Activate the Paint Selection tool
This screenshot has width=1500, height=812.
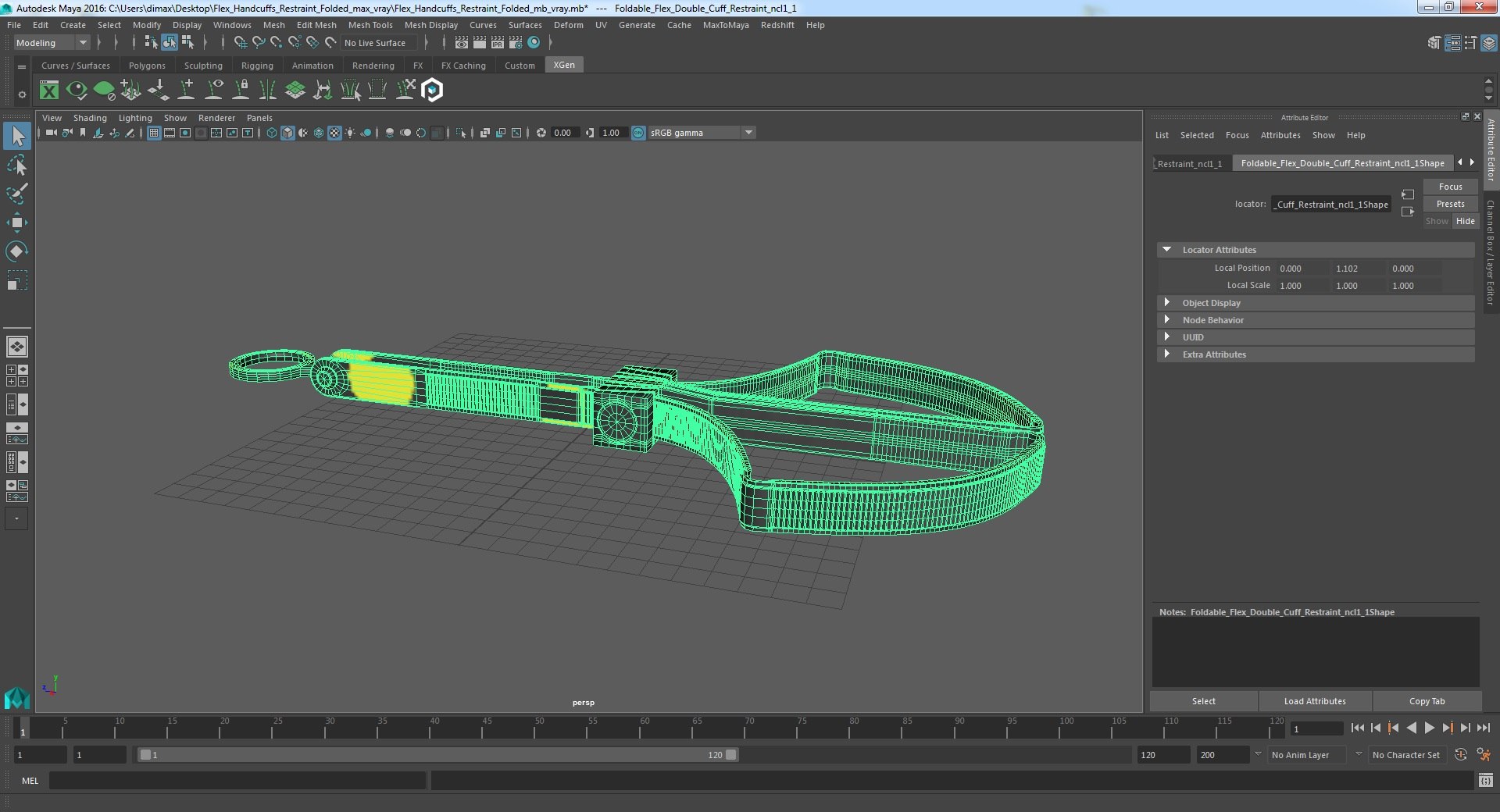coord(16,194)
